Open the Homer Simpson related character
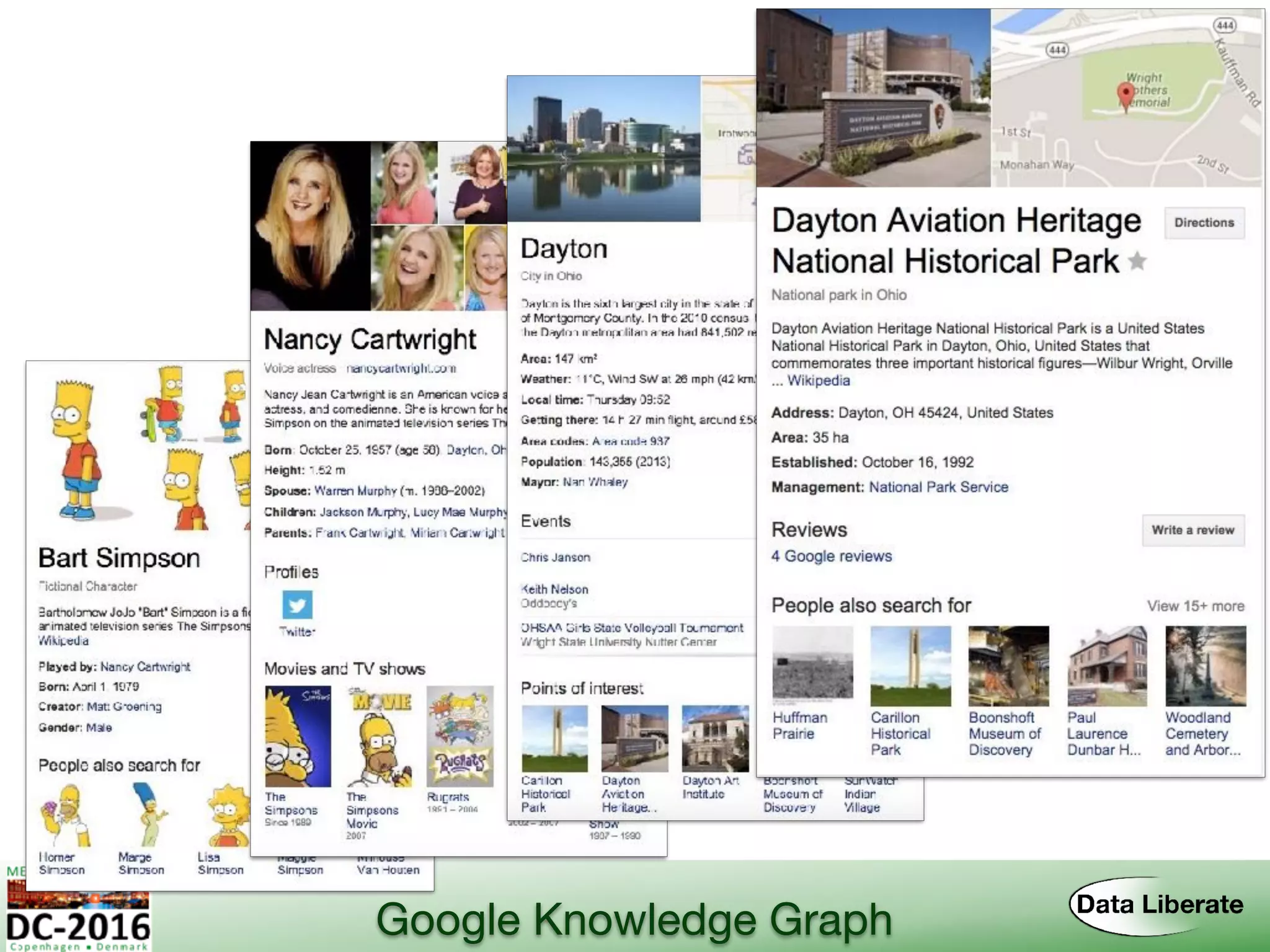Screen dimensions: 1270x952 coord(65,816)
